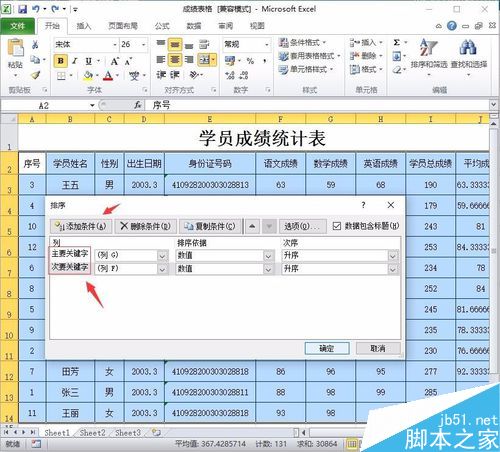
Task: Decrease font size with the smaller A icon
Action: coord(128,61)
